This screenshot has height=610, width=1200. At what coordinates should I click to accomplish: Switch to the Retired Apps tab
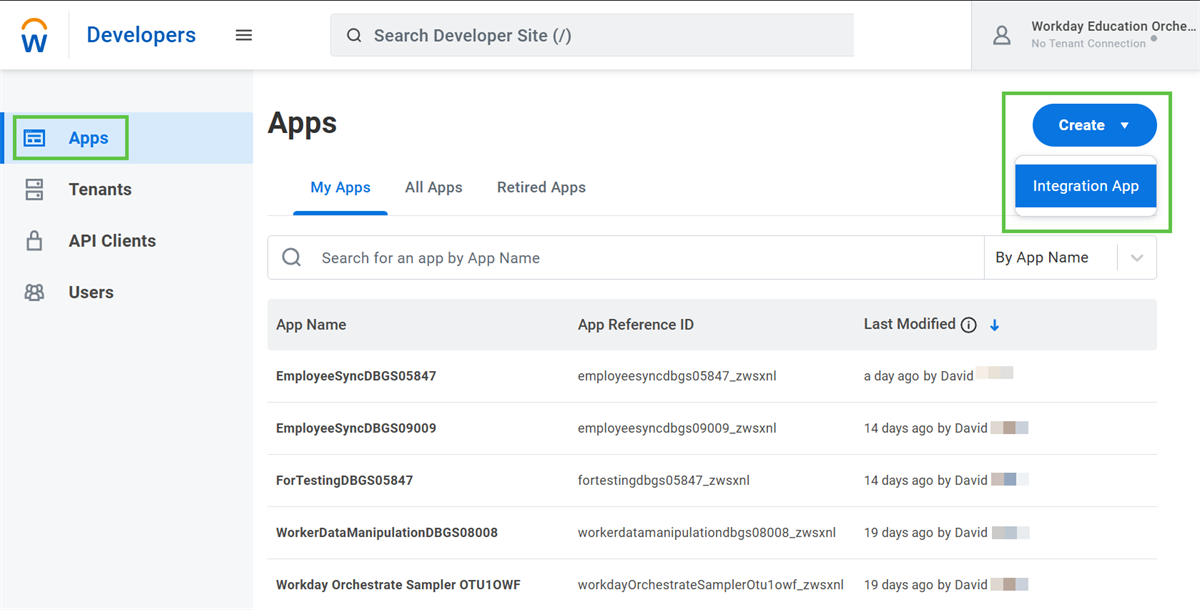pyautogui.click(x=541, y=187)
